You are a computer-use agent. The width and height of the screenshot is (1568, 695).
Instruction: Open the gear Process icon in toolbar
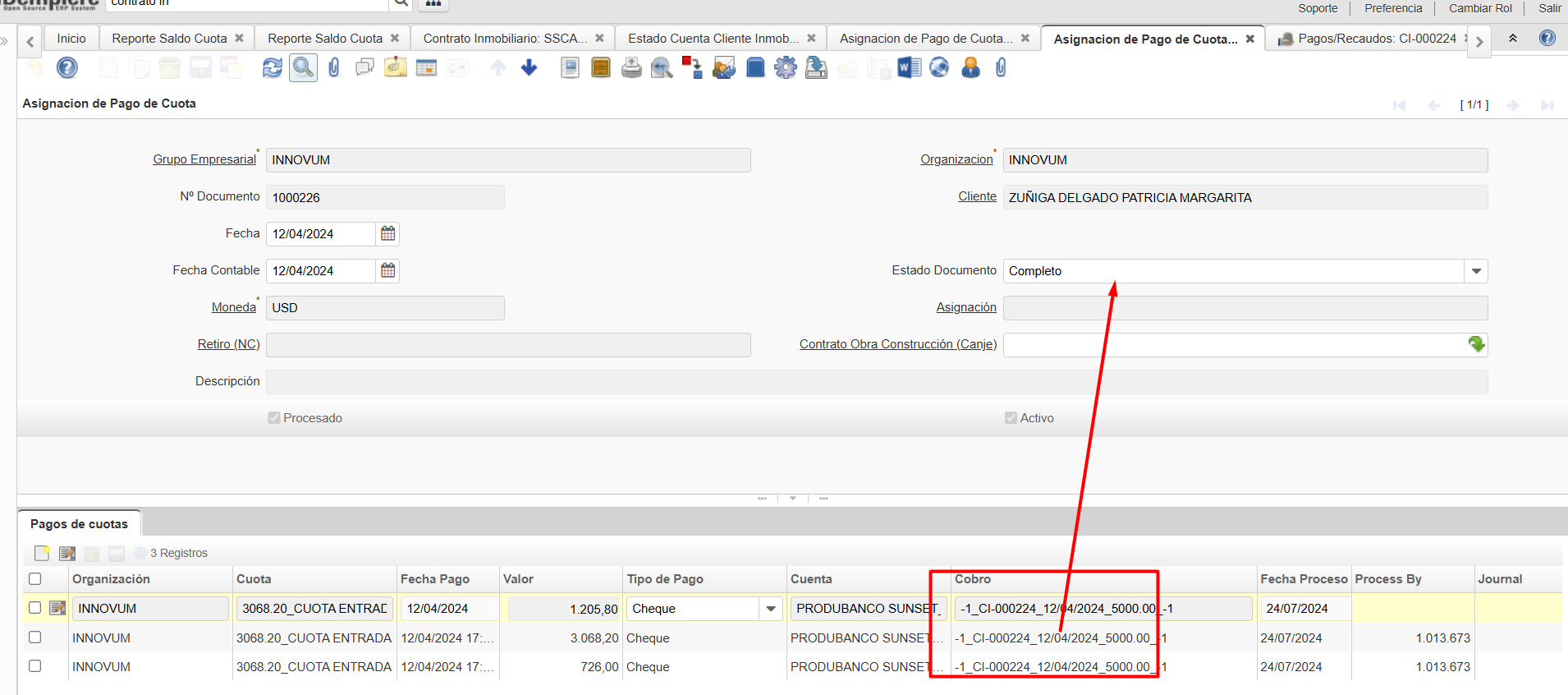786,67
